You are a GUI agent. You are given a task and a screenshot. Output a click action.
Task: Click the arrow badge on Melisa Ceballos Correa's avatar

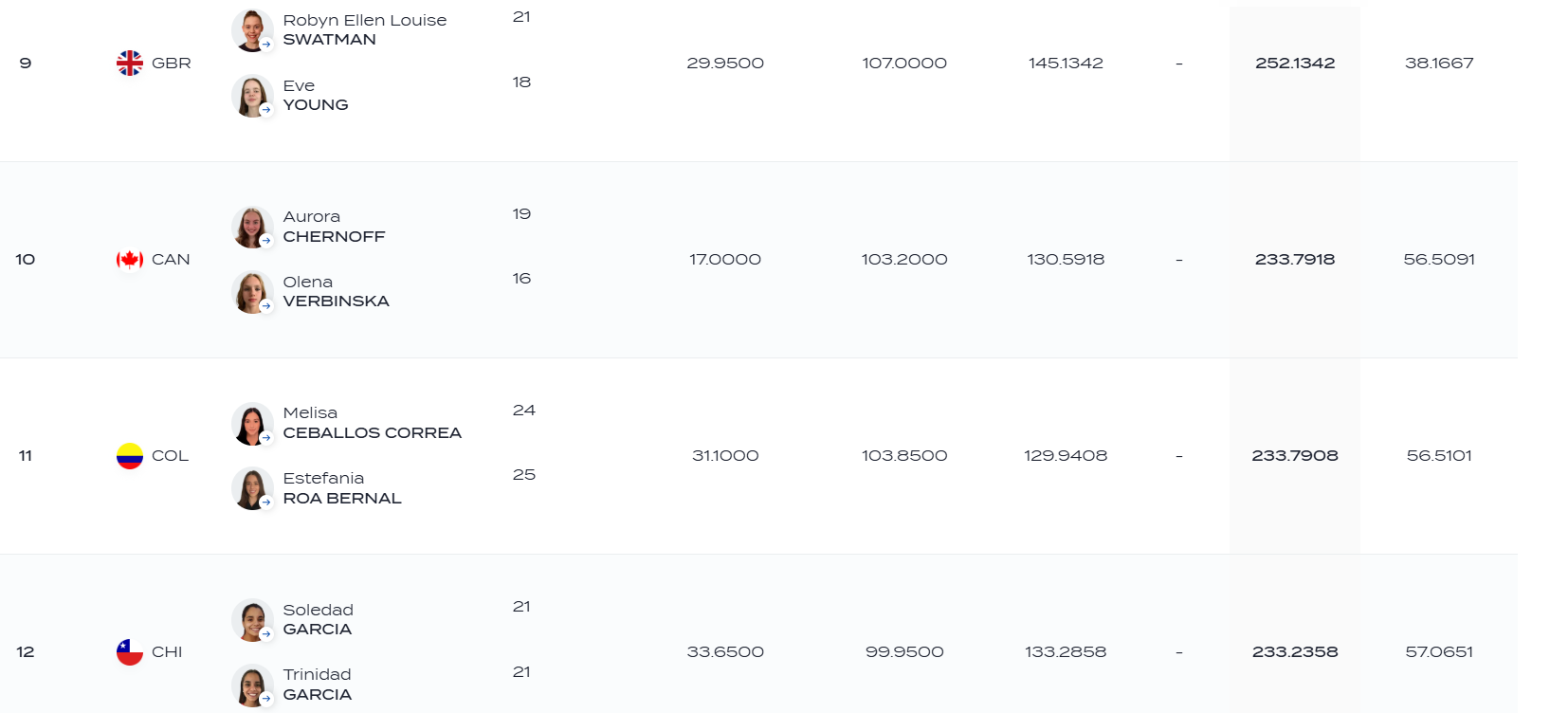click(x=266, y=438)
